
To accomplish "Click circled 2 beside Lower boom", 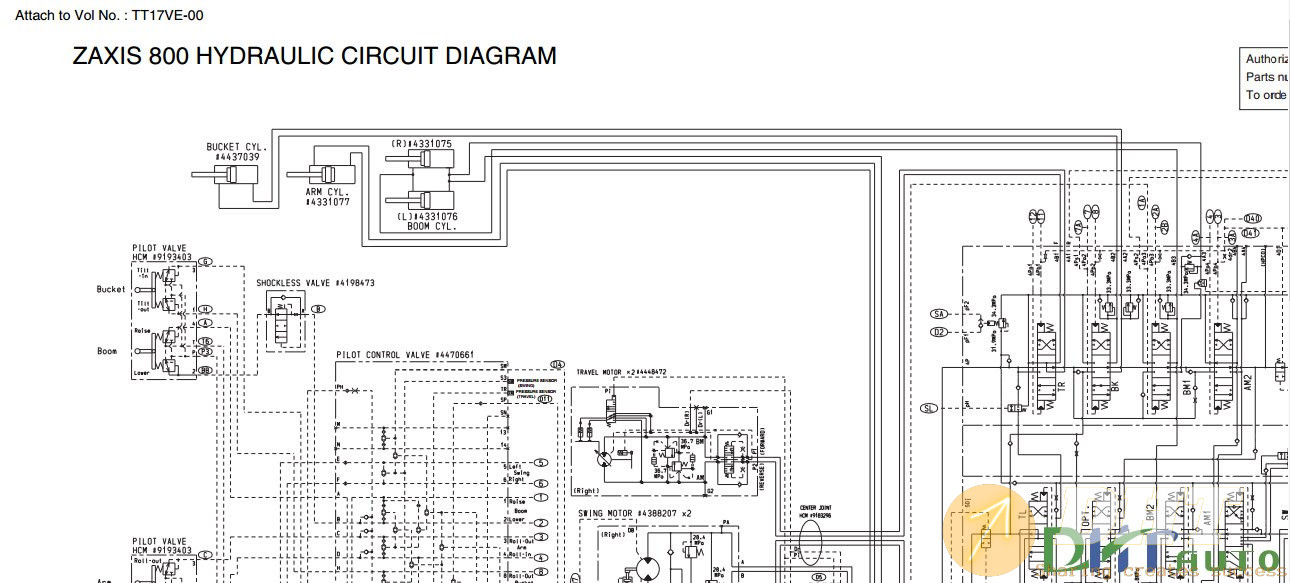I will tap(540, 522).
